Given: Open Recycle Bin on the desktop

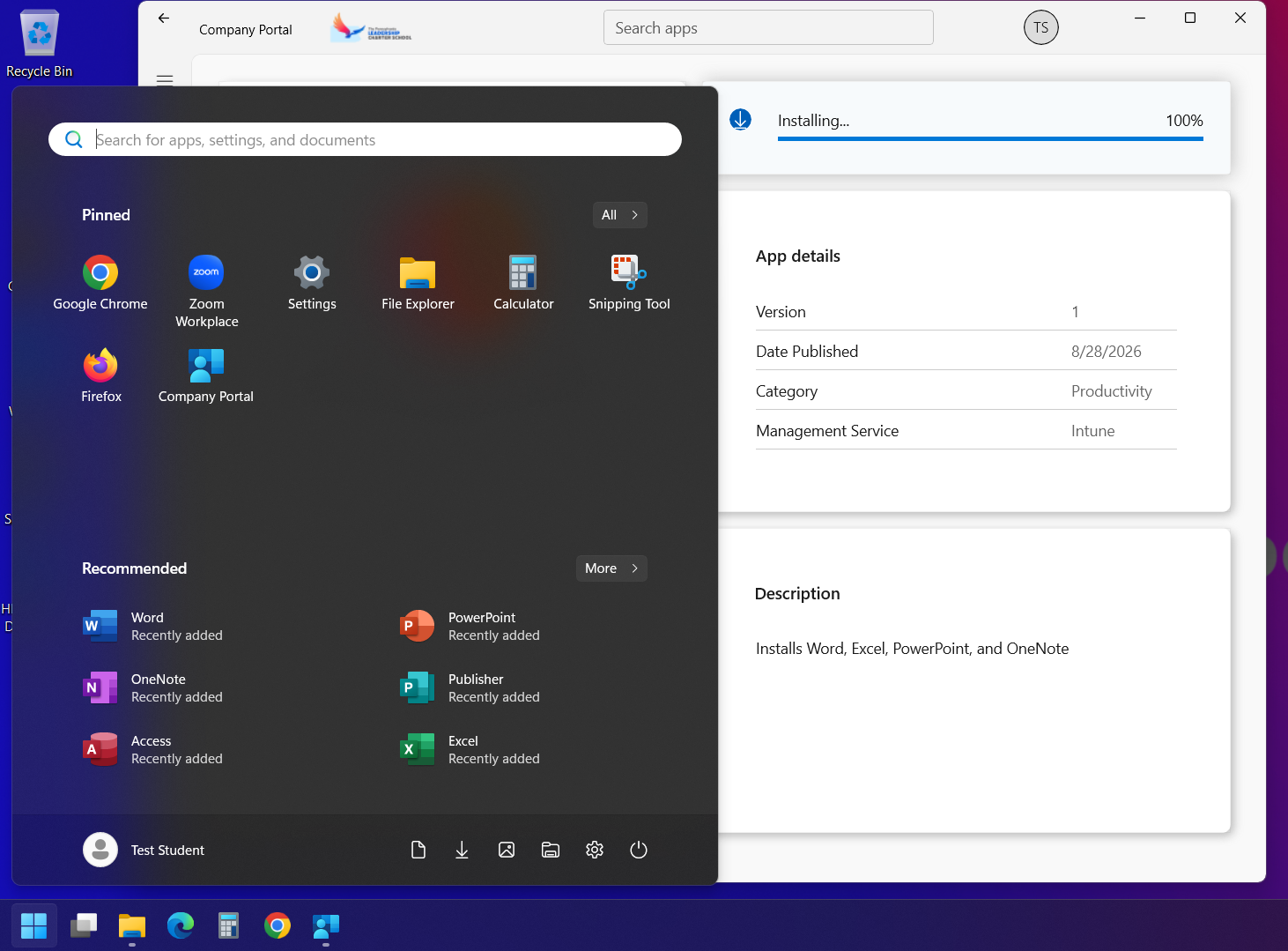Looking at the screenshot, I should coord(39,44).
